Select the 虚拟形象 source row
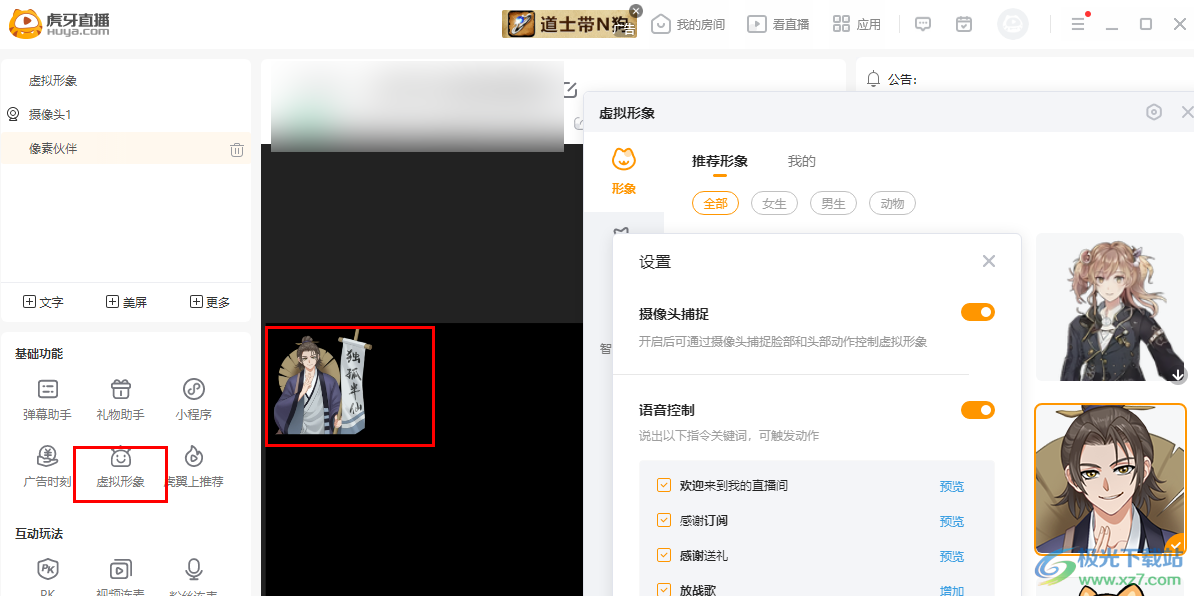Screen dimensions: 1194x596 click(126, 81)
